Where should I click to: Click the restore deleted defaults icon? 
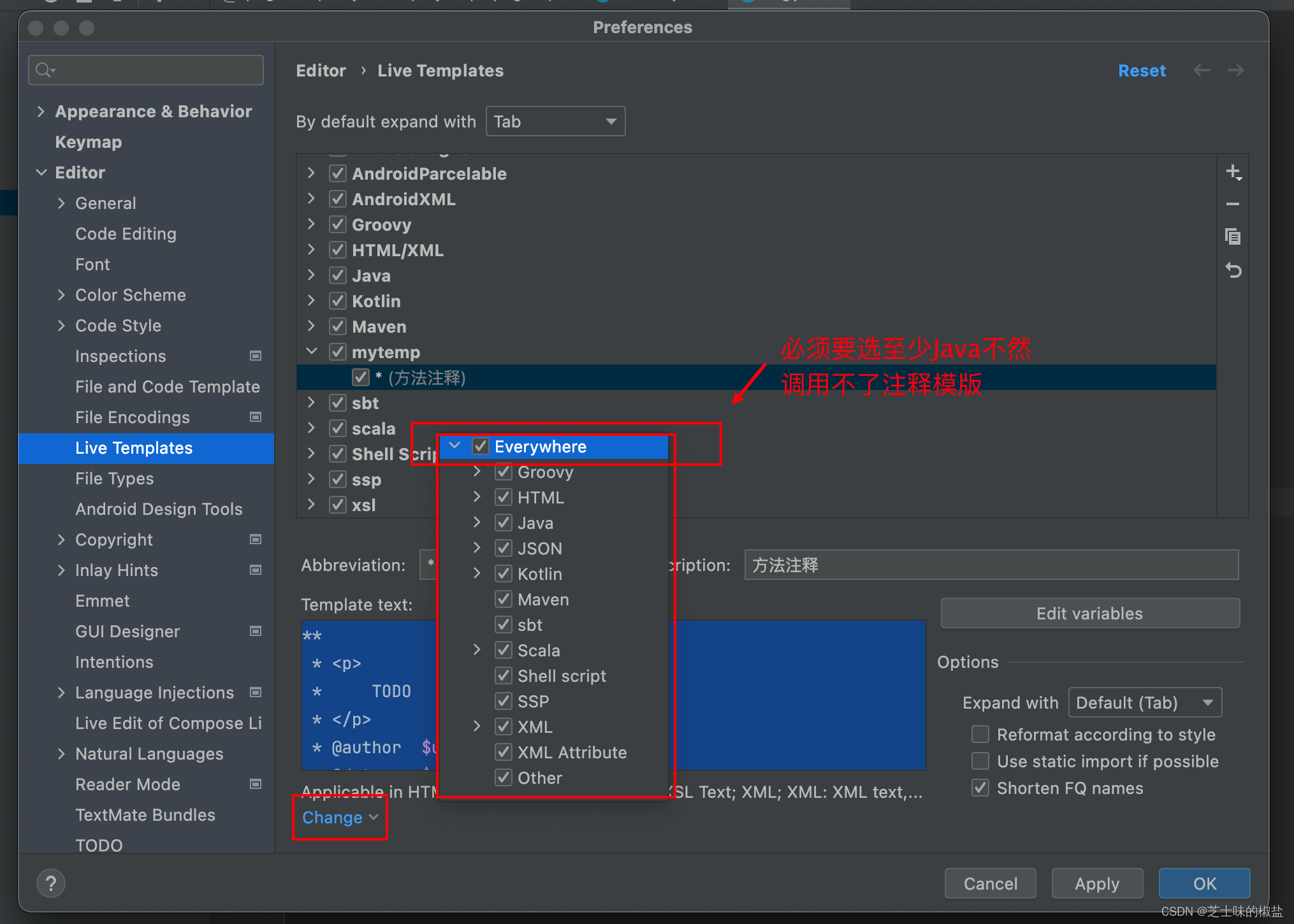[x=1233, y=271]
